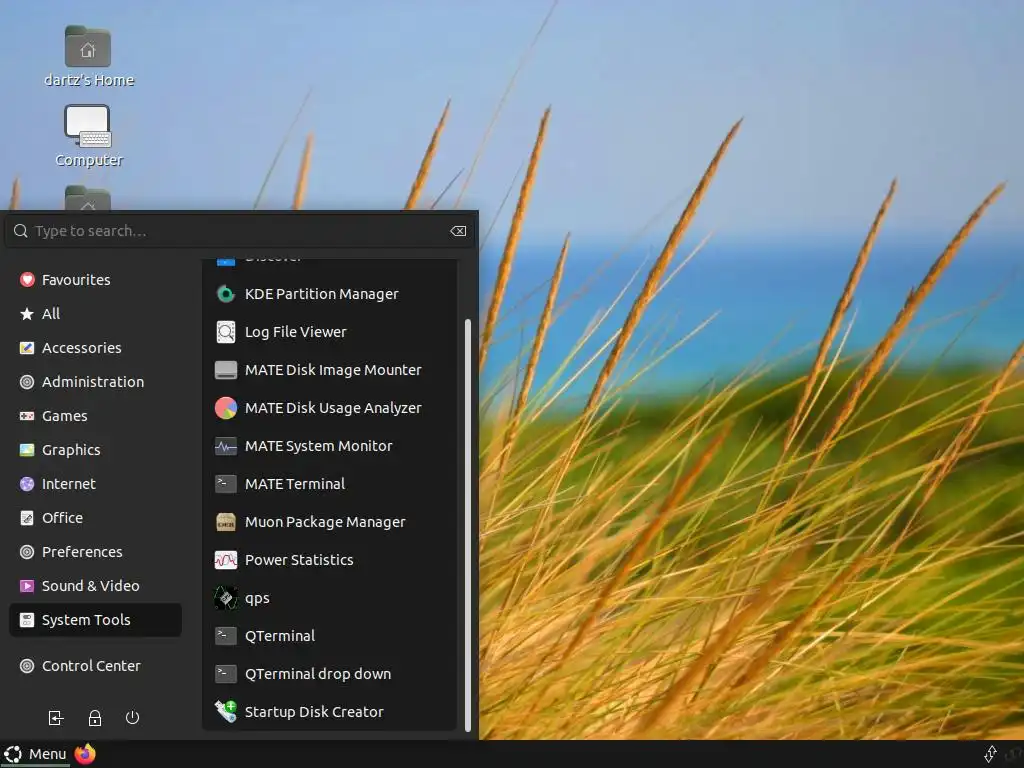
Task: Open the KDE Partition Manager icon
Action: point(225,294)
